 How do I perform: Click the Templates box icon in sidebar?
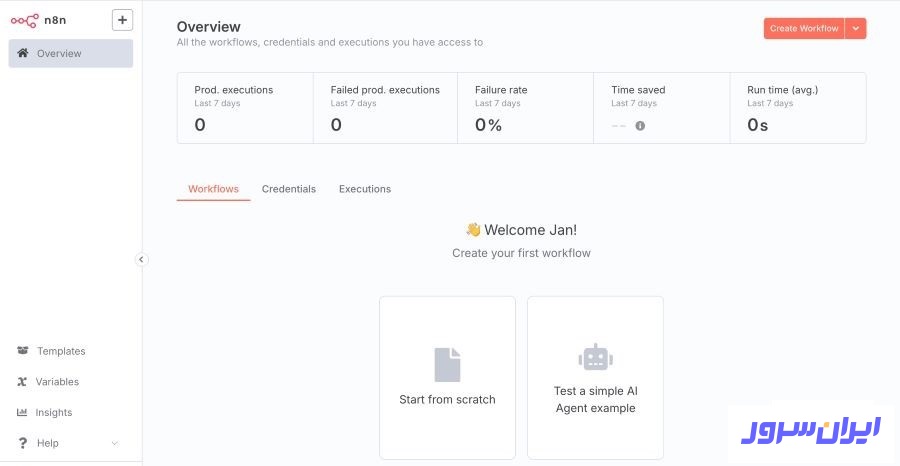(x=23, y=351)
